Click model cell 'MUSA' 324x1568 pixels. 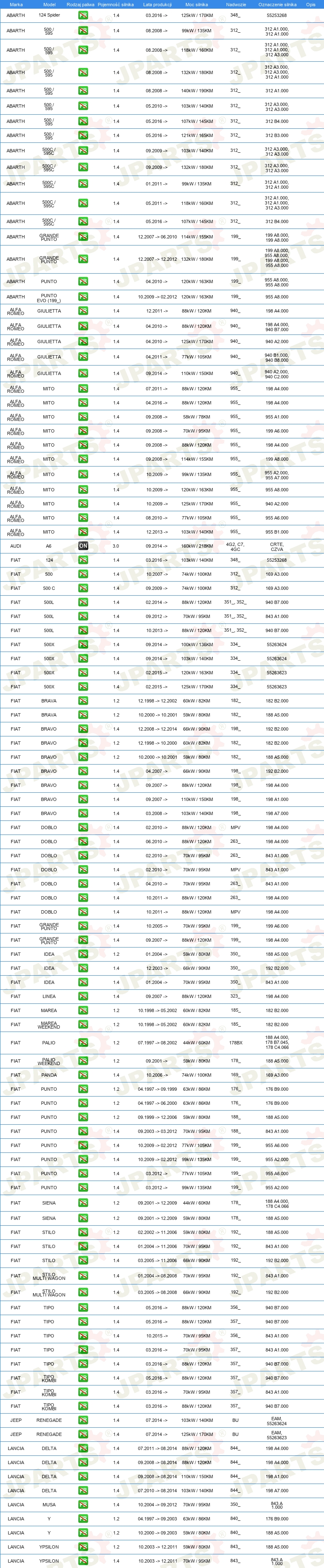(x=49, y=1505)
